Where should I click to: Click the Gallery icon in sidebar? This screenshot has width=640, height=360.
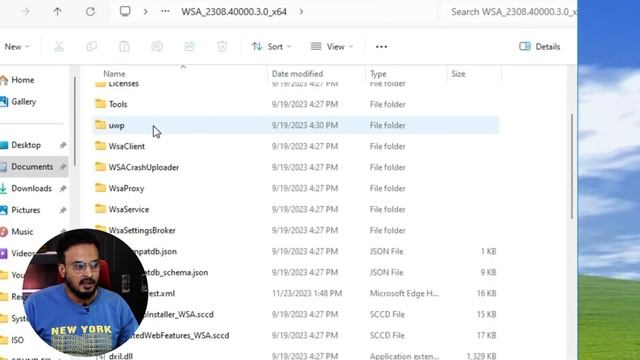coord(4,102)
